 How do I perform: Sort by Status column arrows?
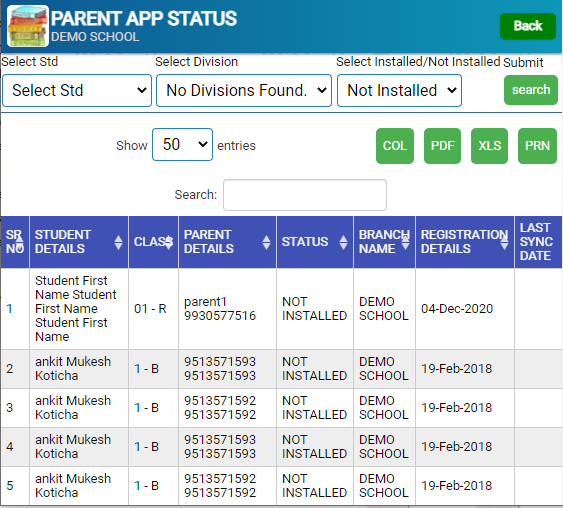pos(343,242)
